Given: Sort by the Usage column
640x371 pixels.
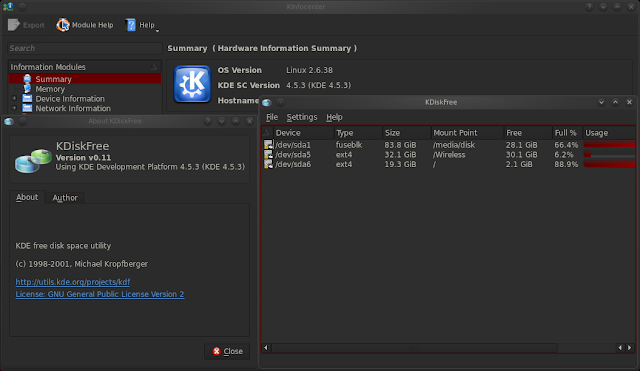Looking at the screenshot, I should click(x=609, y=133).
